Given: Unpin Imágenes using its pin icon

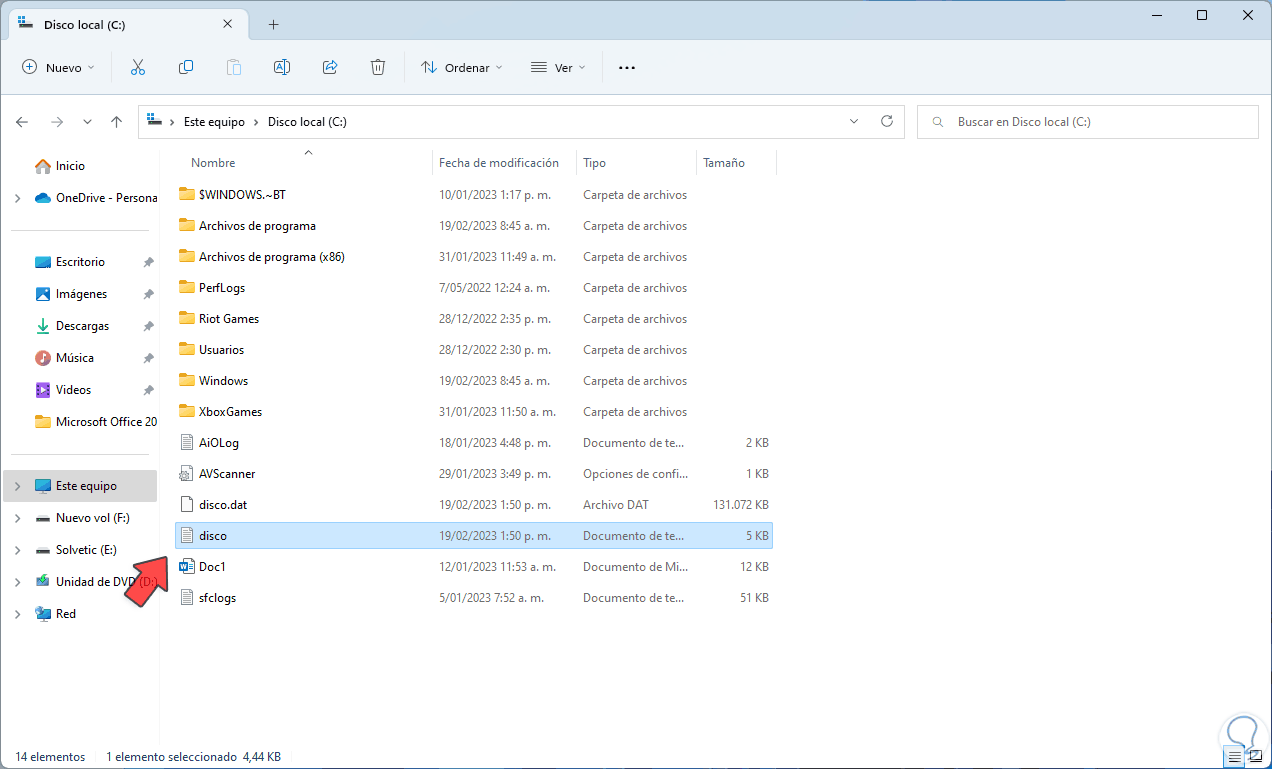Looking at the screenshot, I should coord(148,294).
